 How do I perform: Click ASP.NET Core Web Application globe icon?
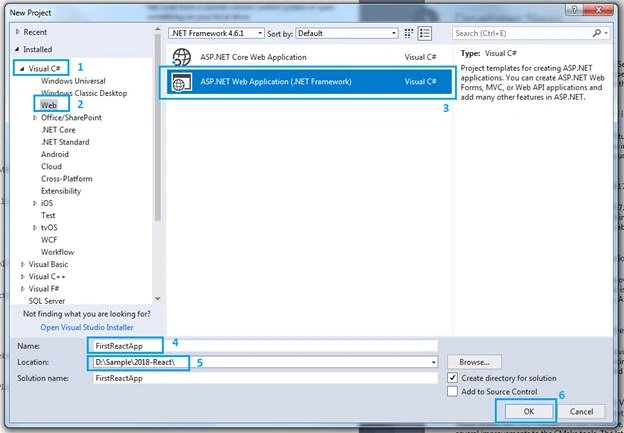tap(182, 57)
